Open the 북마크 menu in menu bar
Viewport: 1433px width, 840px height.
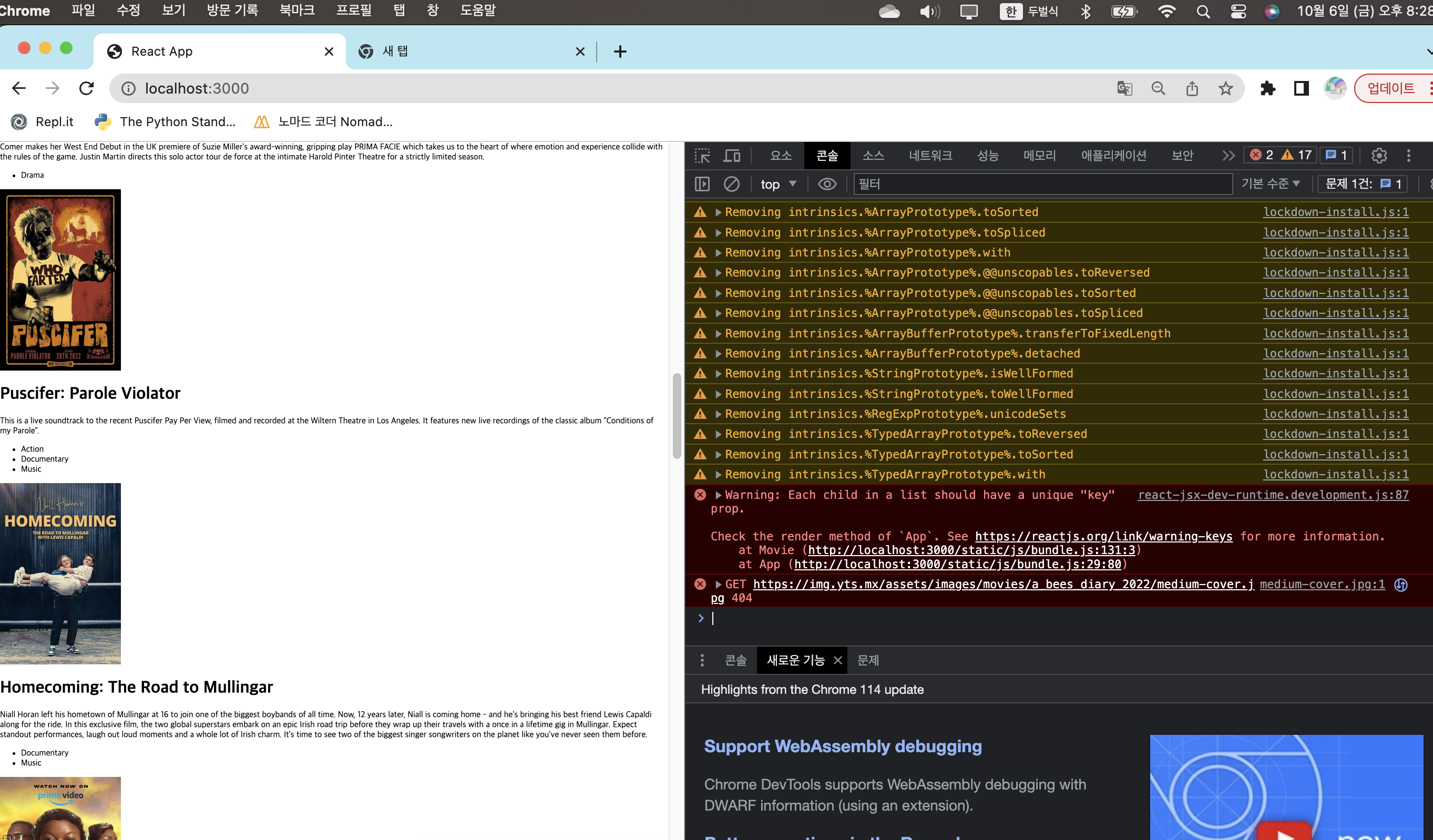click(x=297, y=10)
